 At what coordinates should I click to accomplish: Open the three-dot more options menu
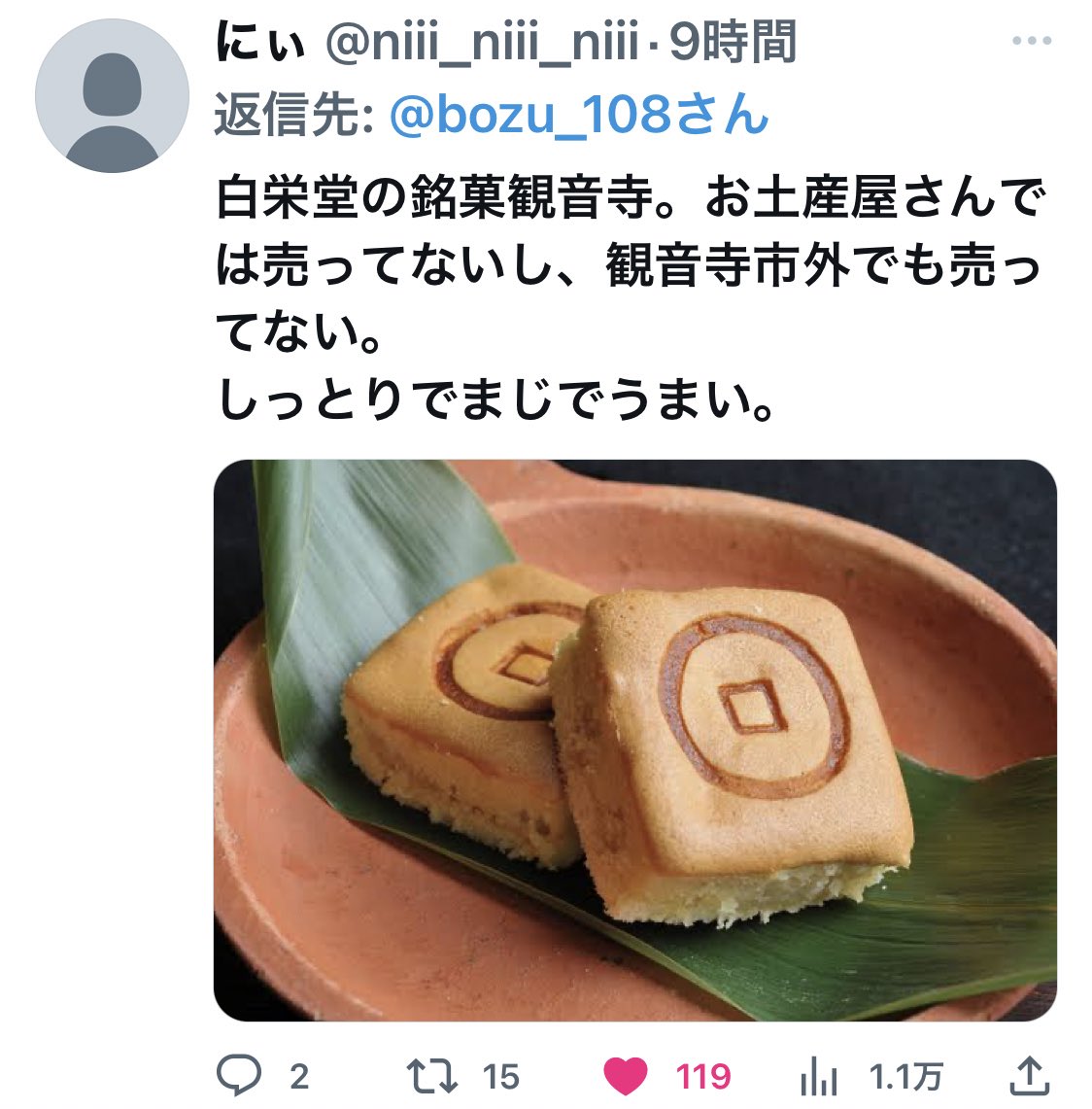[1032, 40]
